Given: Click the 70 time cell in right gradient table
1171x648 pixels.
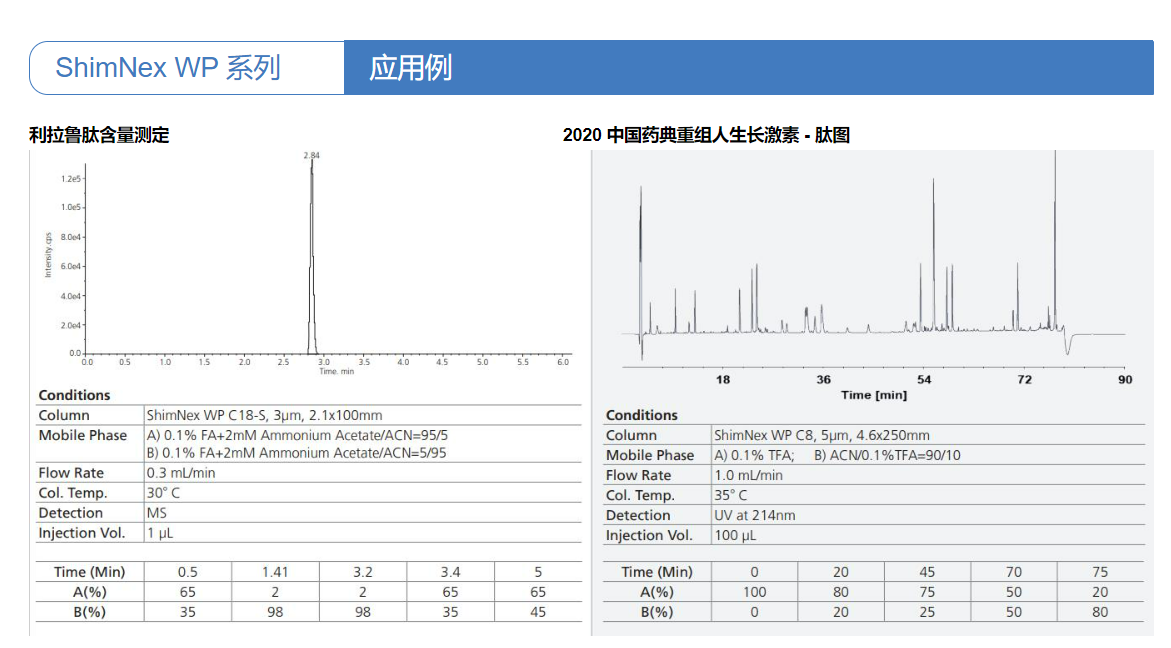Looking at the screenshot, I should pos(1014,572).
